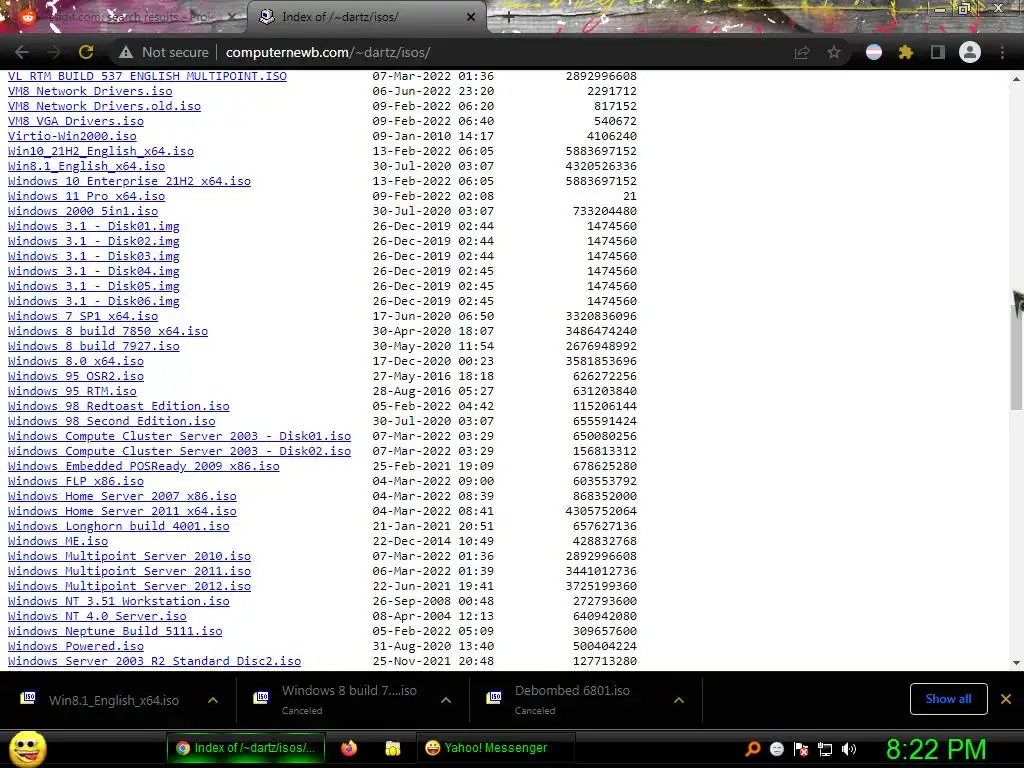Image resolution: width=1024 pixels, height=768 pixels.
Task: Open Virtio-Win2000.iso link
Action: [x=72, y=136]
